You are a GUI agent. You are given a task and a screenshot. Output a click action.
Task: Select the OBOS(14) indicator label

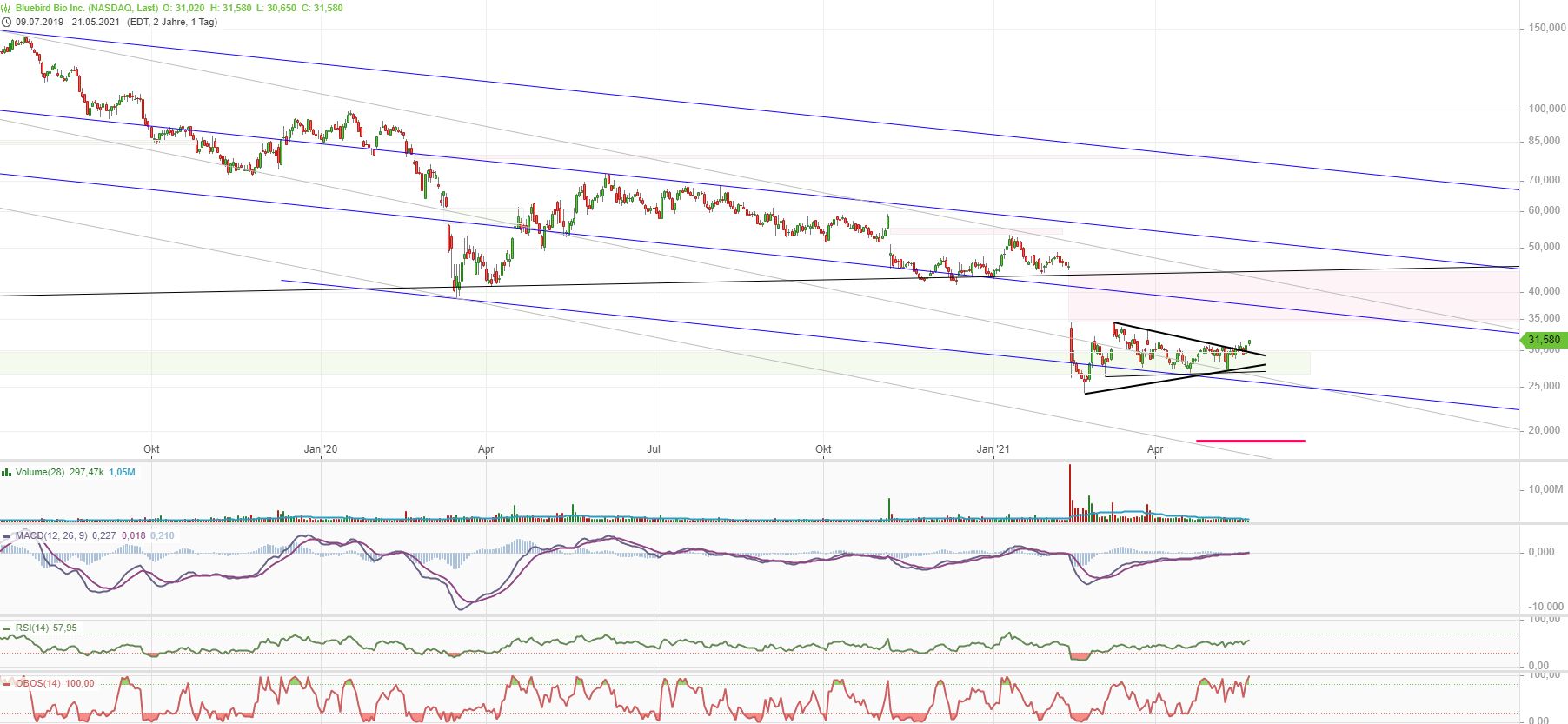(x=38, y=683)
